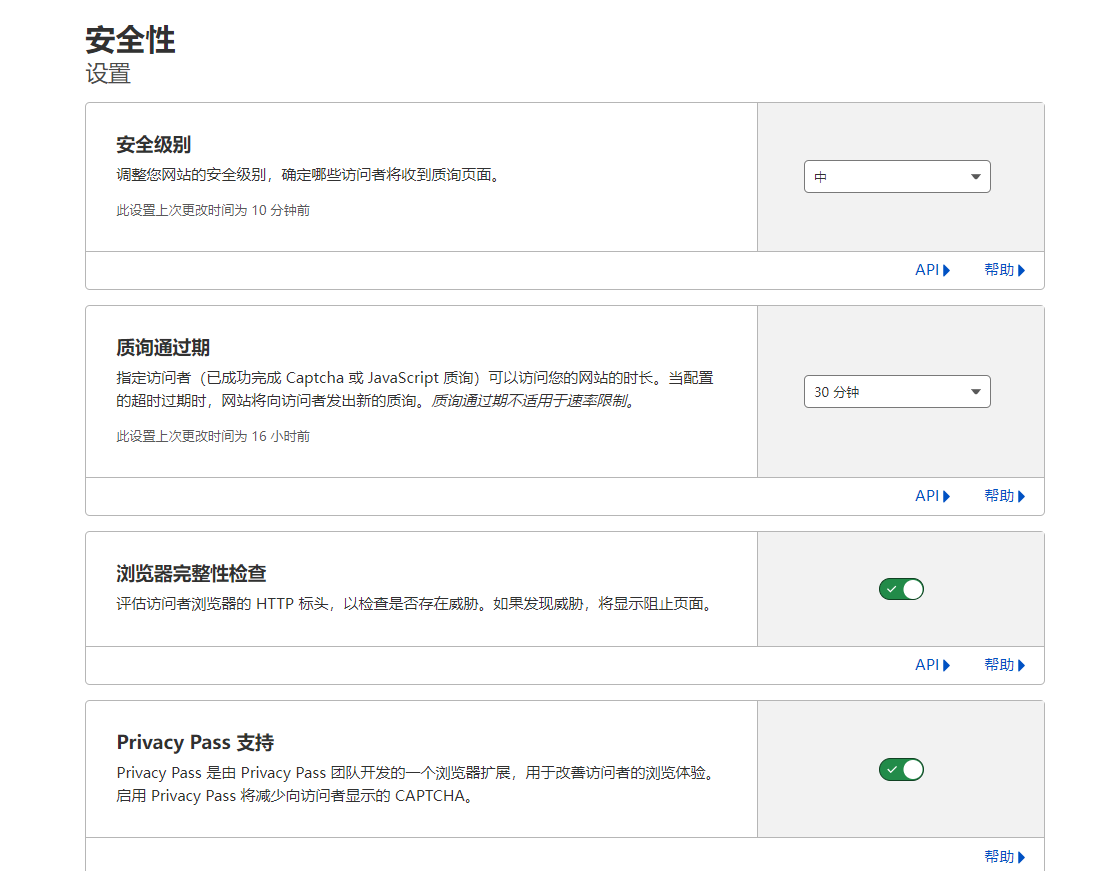Click arrow icon beside API in 安全级别 section
This screenshot has height=871, width=1107.
click(x=946, y=270)
